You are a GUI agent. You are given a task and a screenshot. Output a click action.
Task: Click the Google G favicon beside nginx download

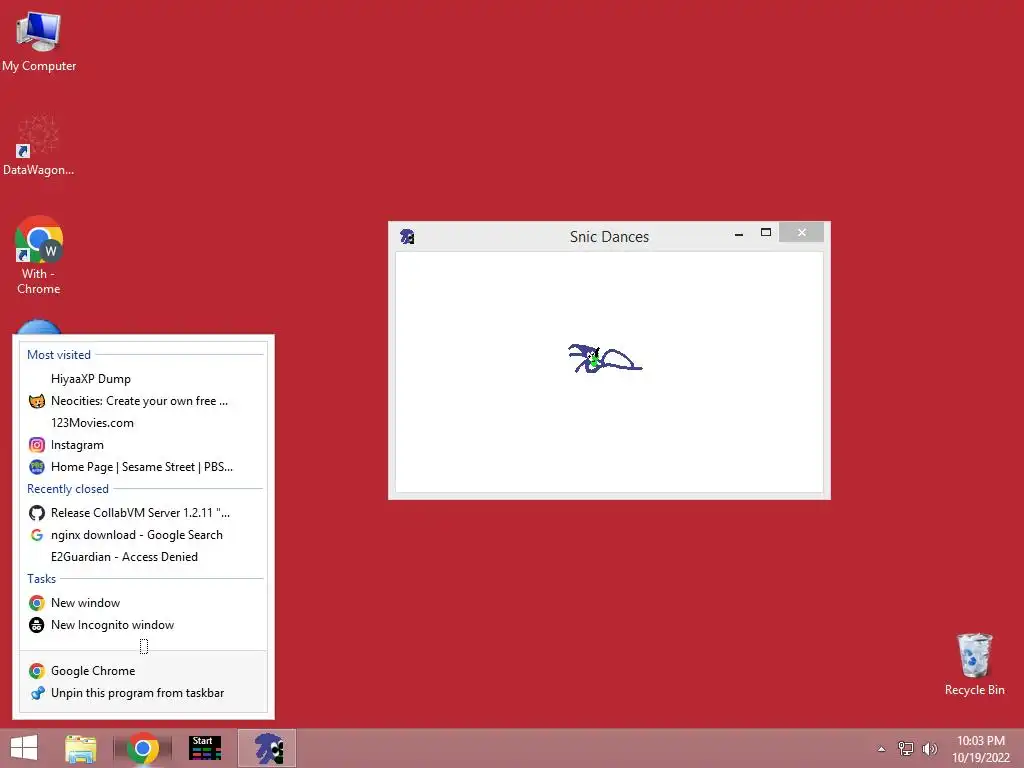click(37, 535)
